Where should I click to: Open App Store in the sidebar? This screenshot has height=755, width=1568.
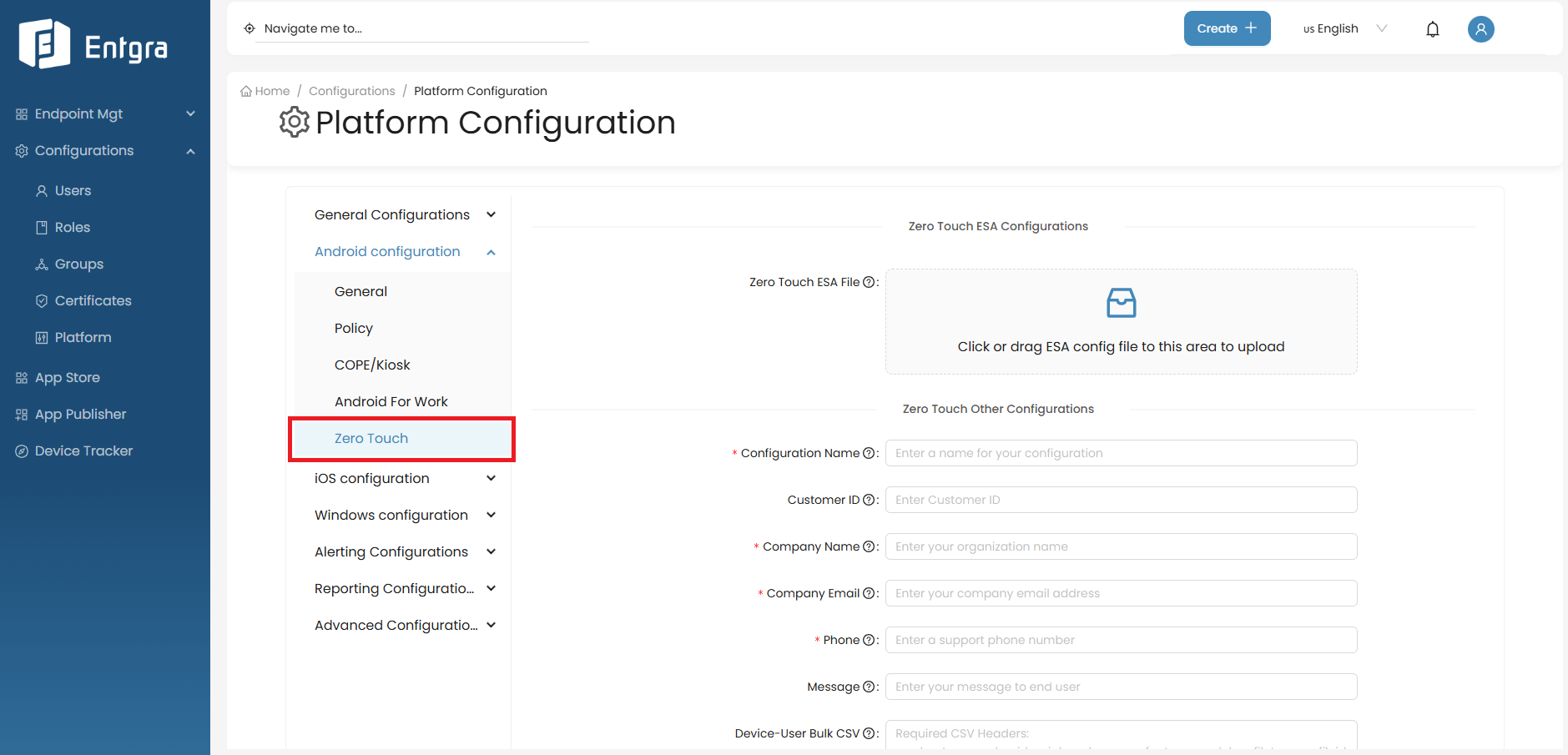click(68, 377)
